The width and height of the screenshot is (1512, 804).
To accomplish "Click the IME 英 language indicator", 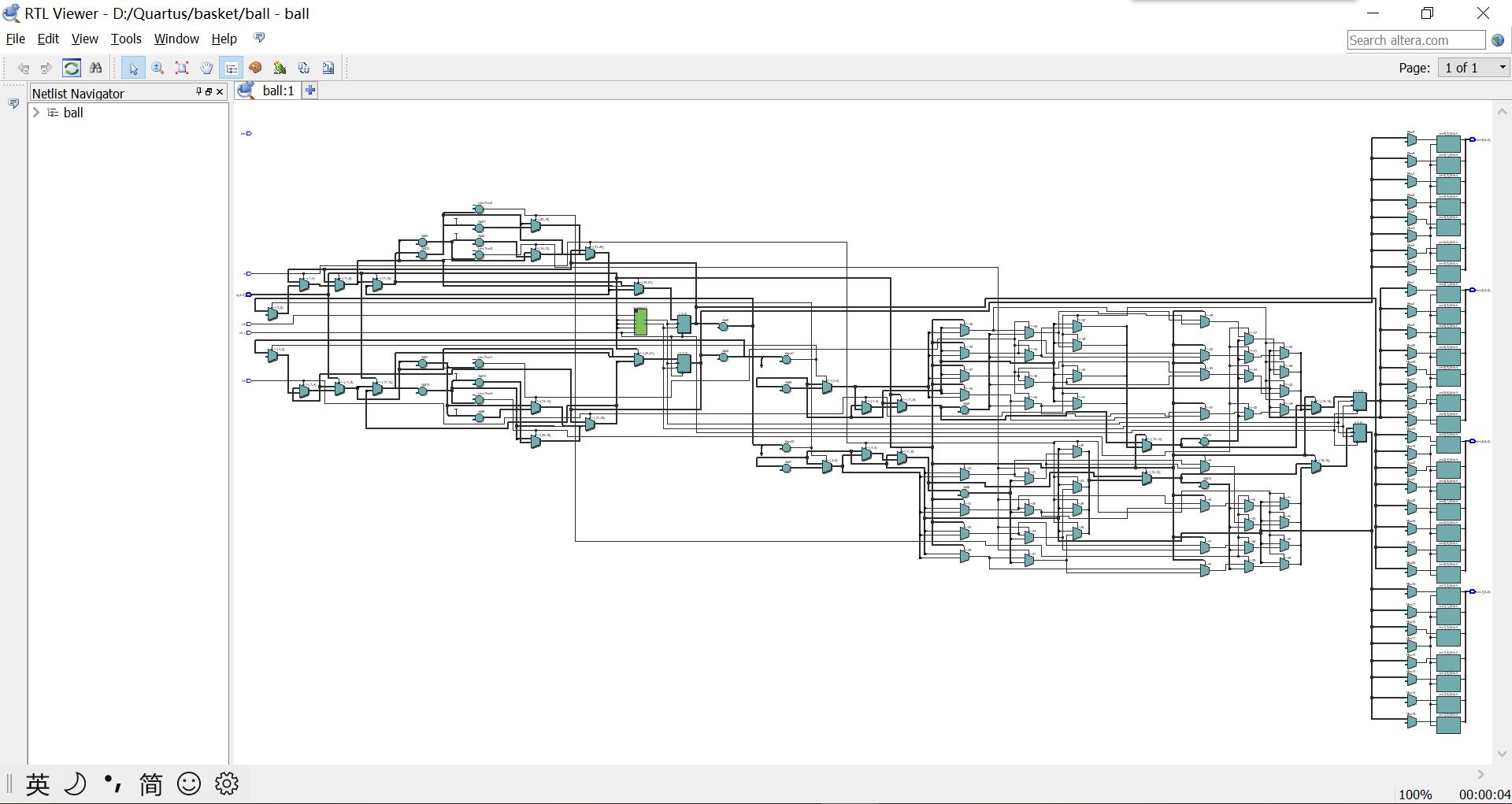I will tap(38, 784).
